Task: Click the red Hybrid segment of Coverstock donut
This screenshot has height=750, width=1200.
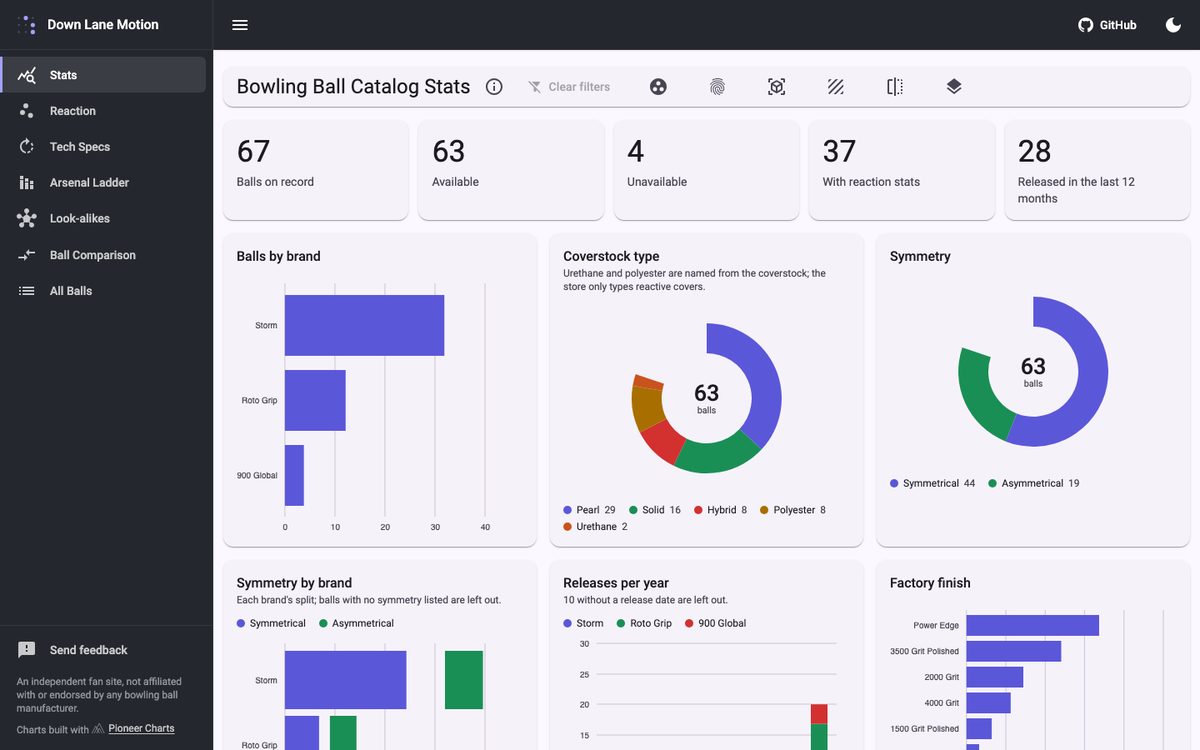Action: (660, 443)
